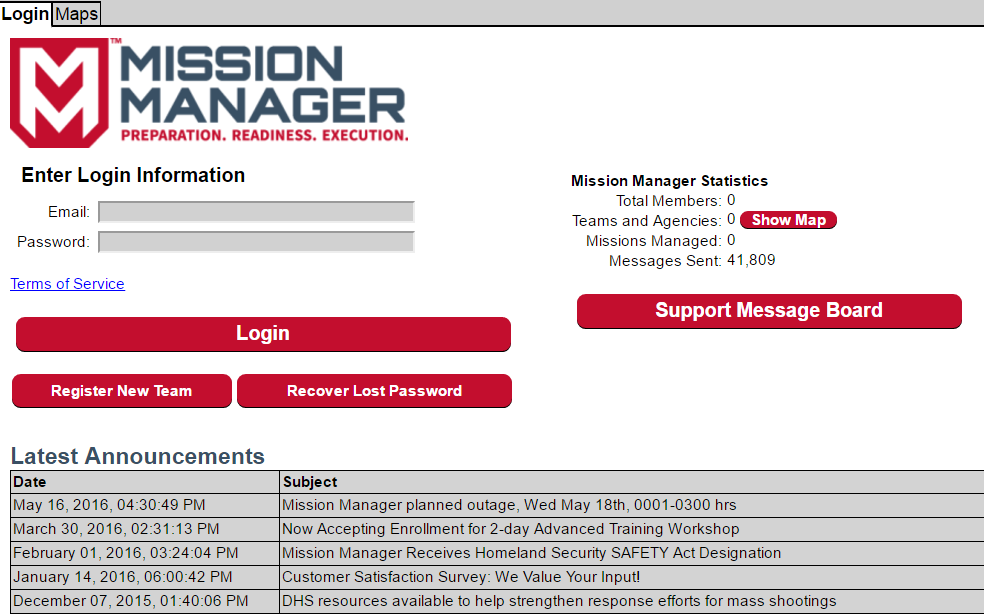Open the Terms of Service link
Image resolution: width=984 pixels, height=615 pixels.
tap(66, 284)
